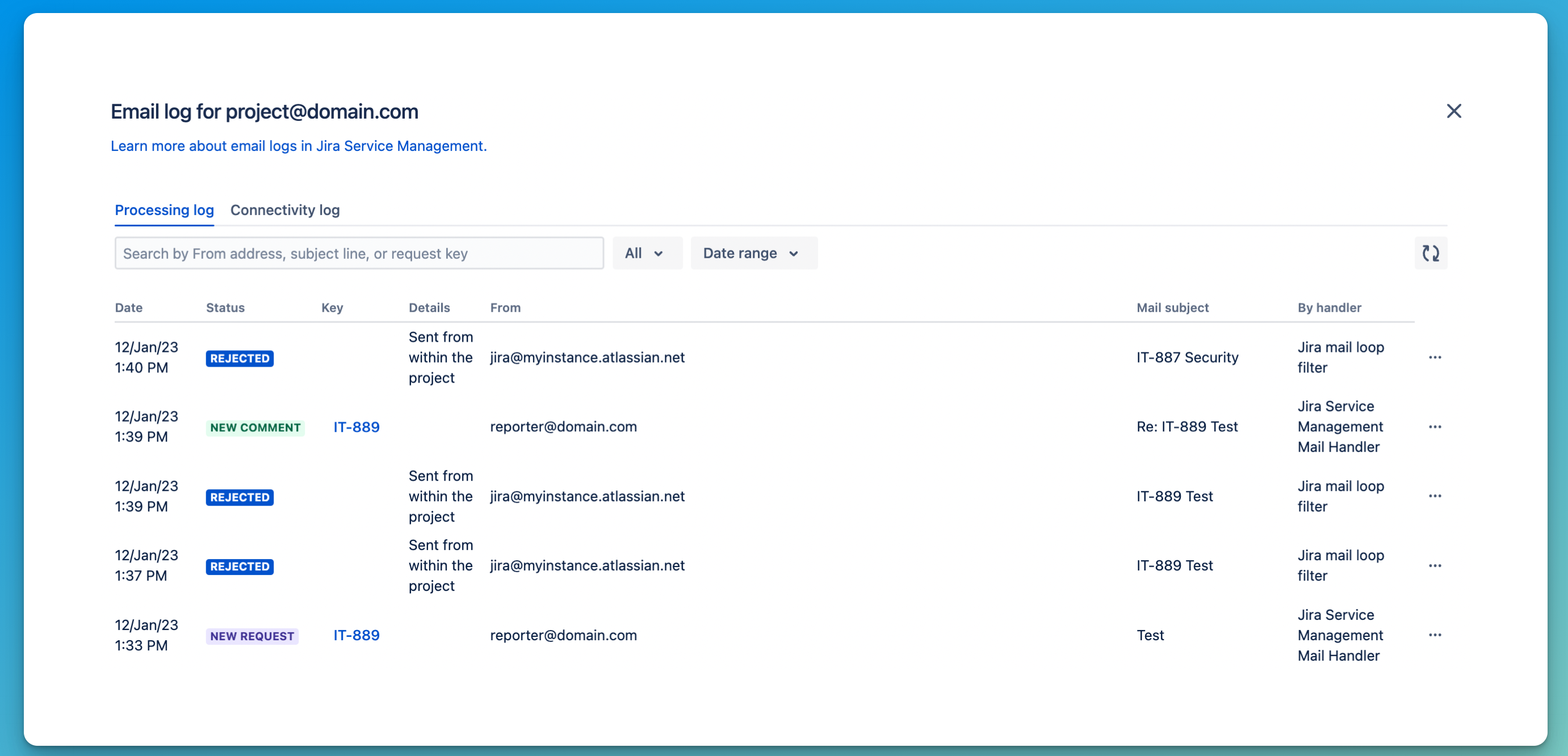
Task: Switch to the Connectivity log tab
Action: pos(284,210)
